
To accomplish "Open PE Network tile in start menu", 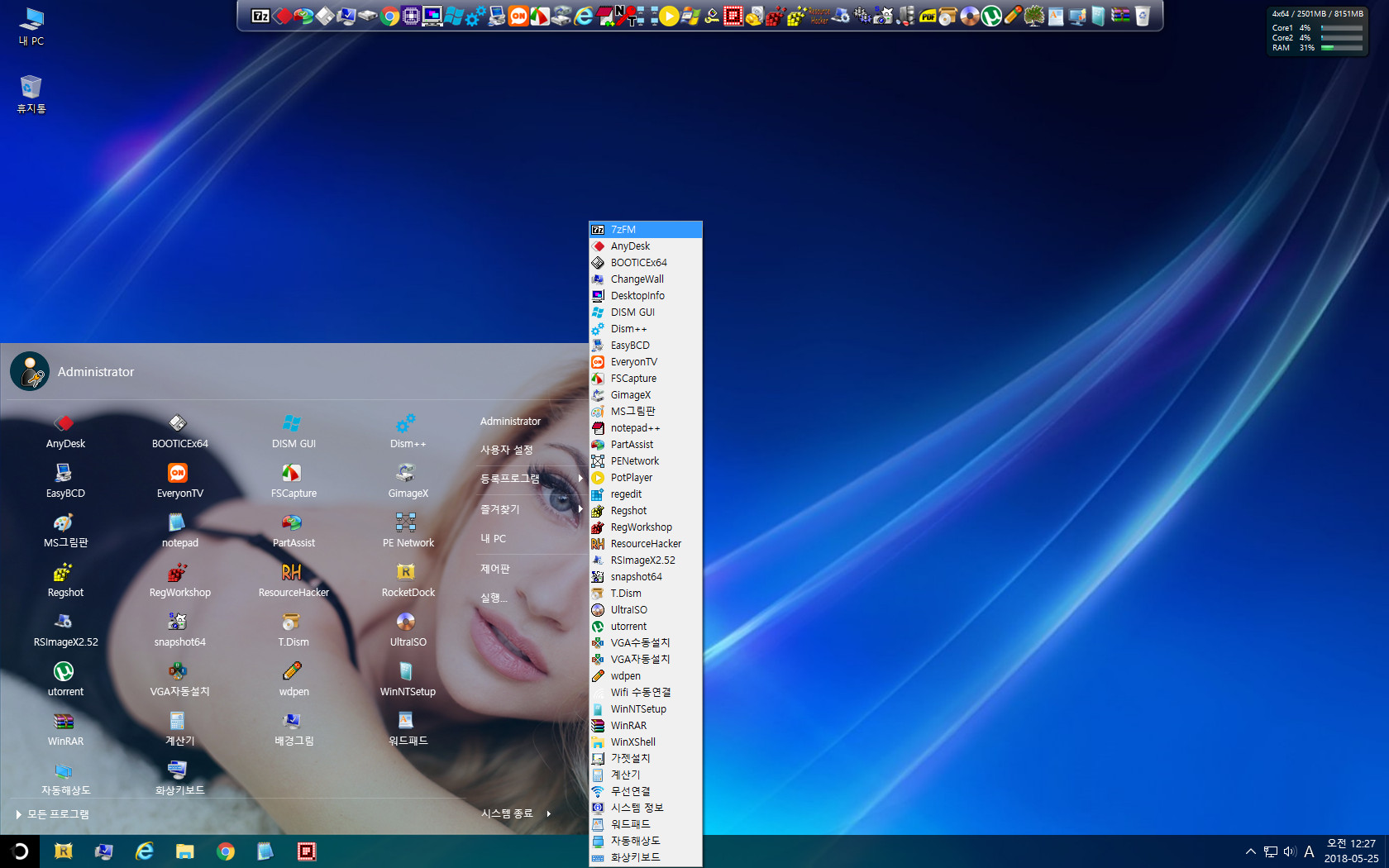I will pyautogui.click(x=408, y=531).
